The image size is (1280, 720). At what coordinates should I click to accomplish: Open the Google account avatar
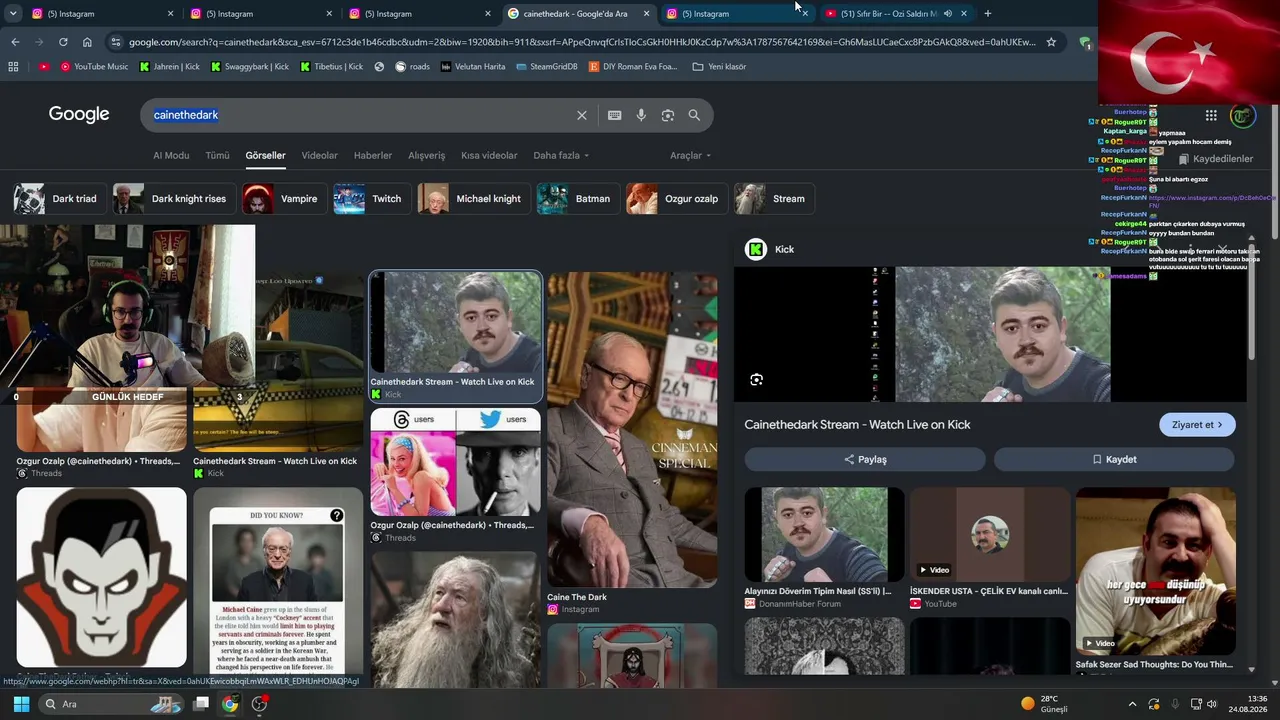coord(1243,116)
